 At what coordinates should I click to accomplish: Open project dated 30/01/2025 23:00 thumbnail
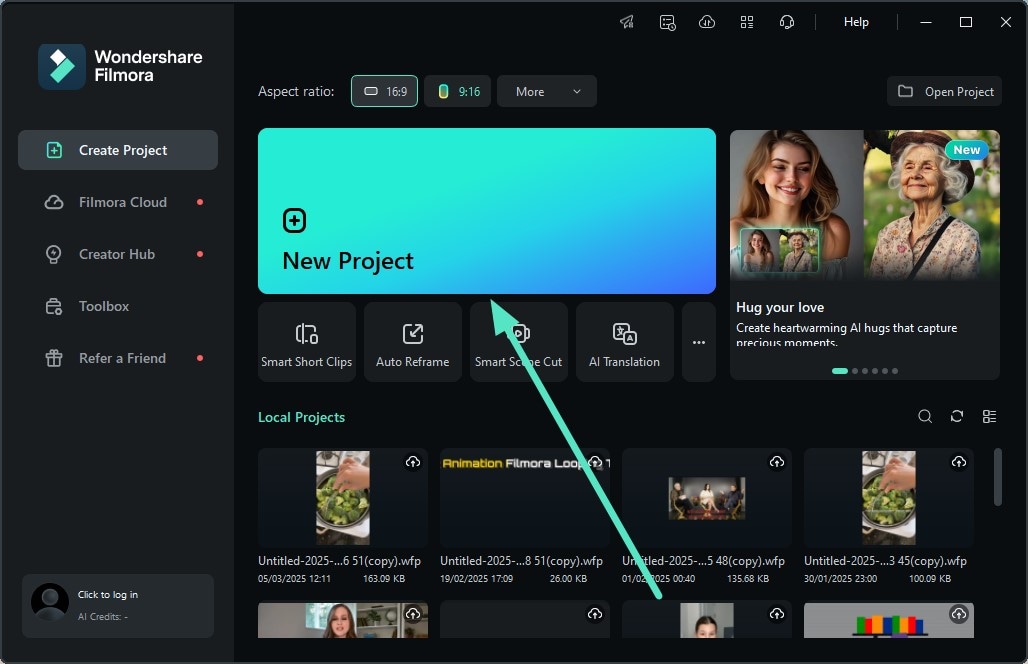pos(889,498)
